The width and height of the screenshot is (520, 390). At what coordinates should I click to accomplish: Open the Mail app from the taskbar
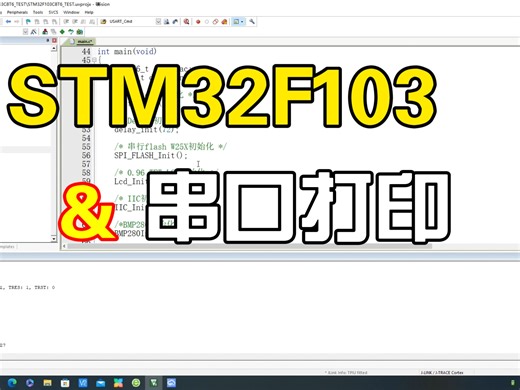(x=100, y=383)
